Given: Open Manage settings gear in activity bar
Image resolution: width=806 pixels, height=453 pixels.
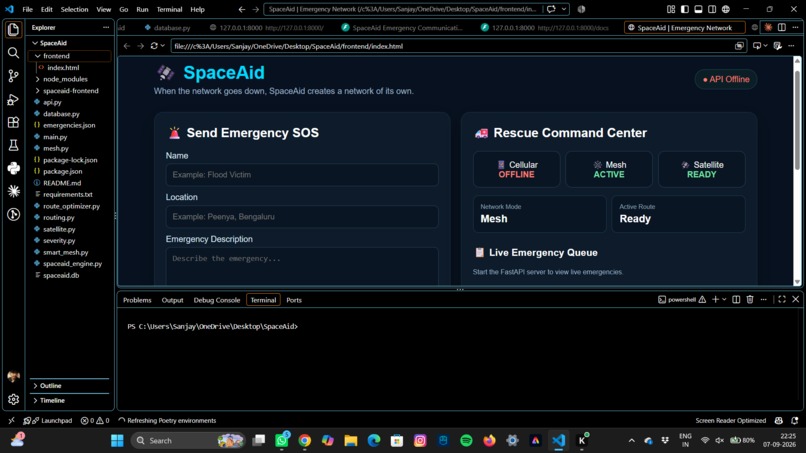Looking at the screenshot, I should click(13, 399).
